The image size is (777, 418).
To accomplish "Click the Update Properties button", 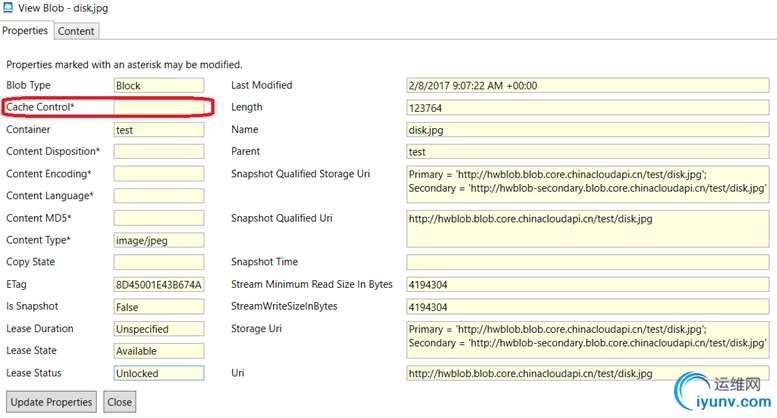I will 52,402.
